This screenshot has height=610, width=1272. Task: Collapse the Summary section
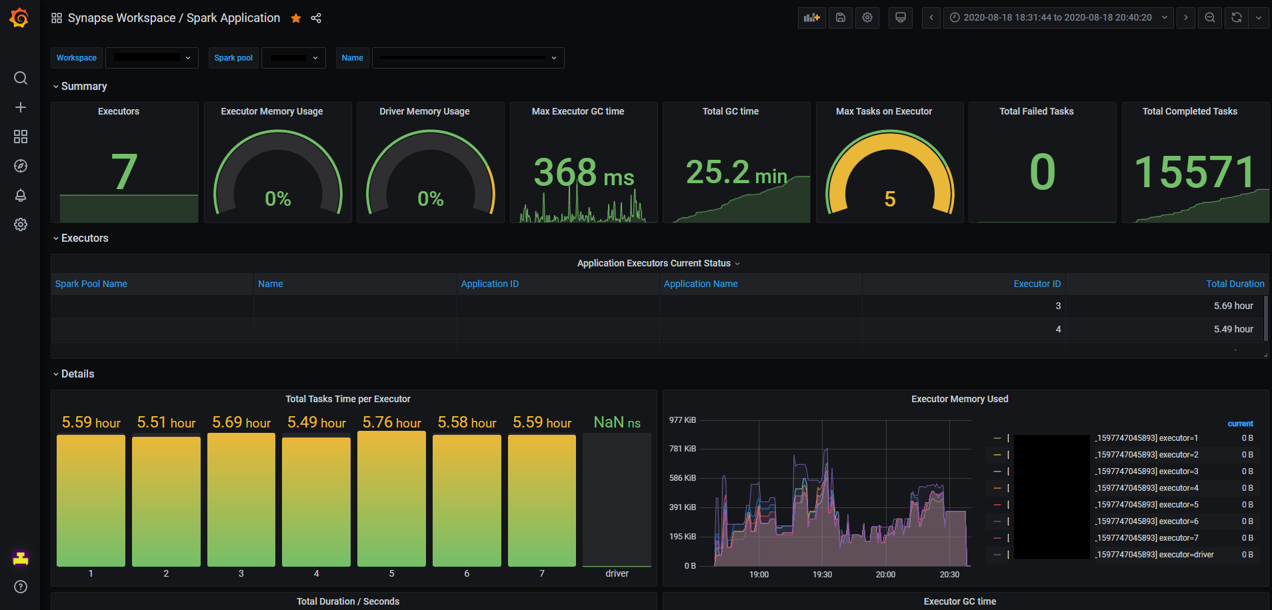[x=79, y=86]
